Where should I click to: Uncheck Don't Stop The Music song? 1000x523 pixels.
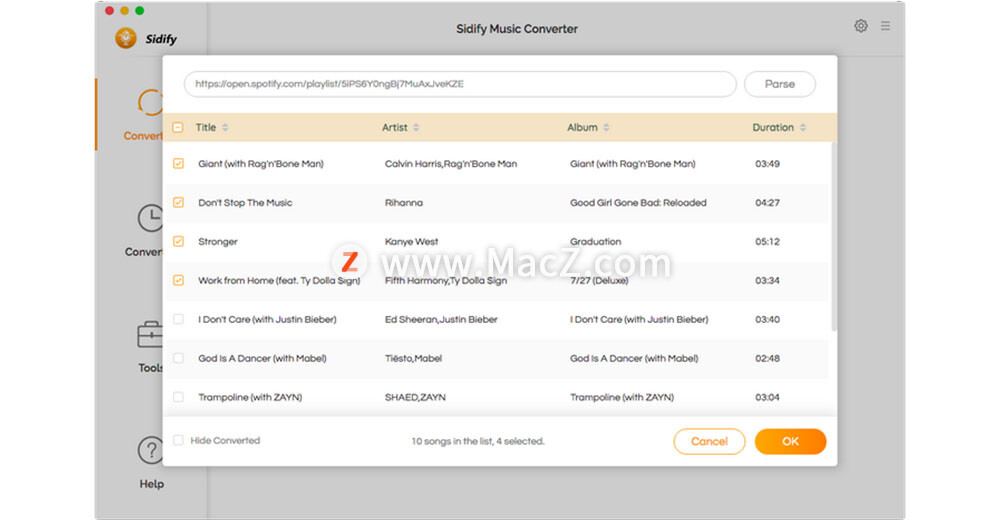pyautogui.click(x=178, y=203)
